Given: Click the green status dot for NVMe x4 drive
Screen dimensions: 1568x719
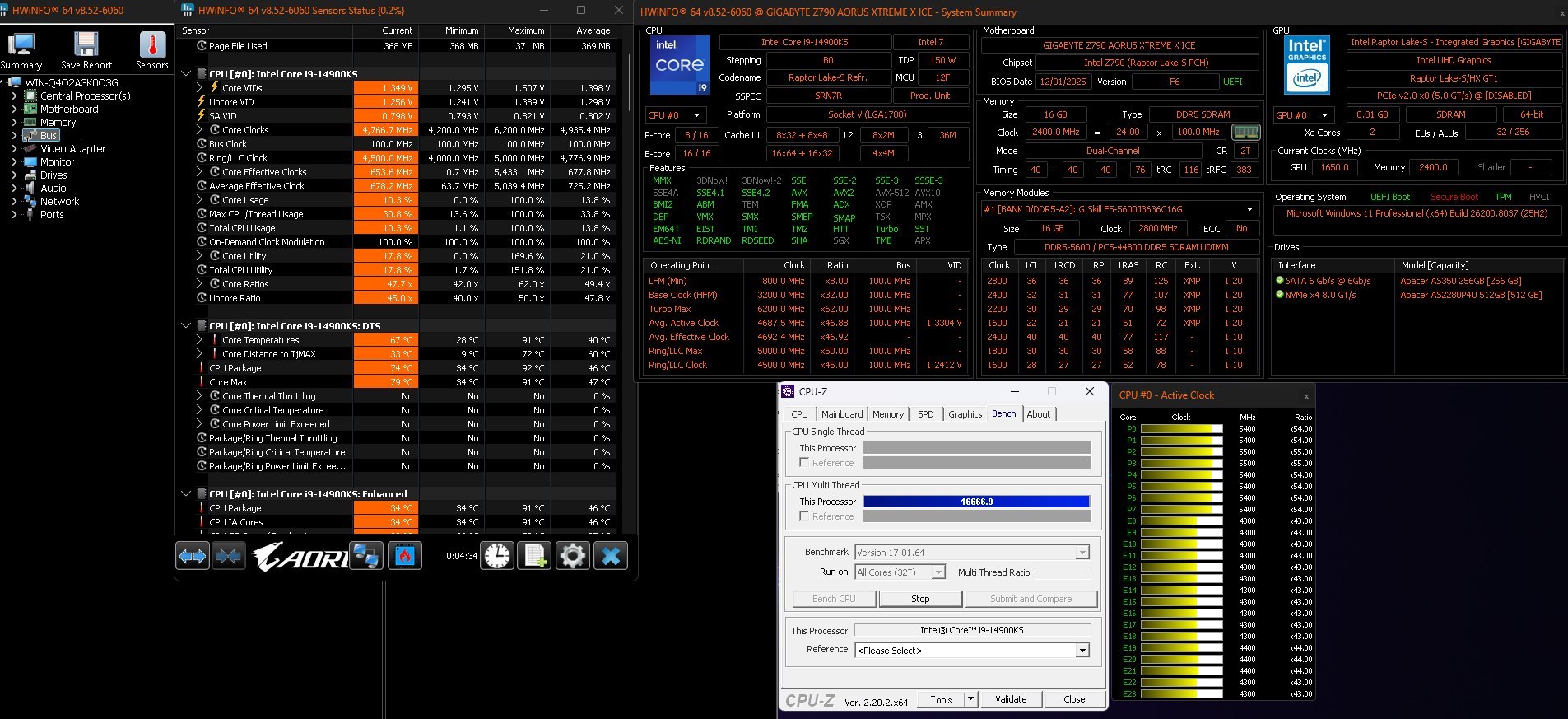Looking at the screenshot, I should (x=1280, y=295).
